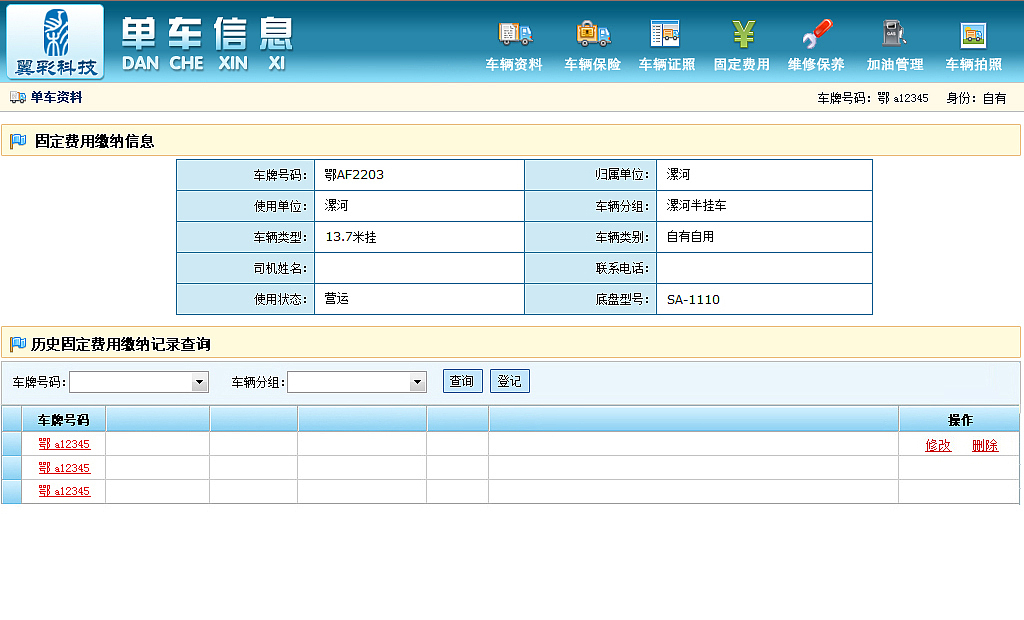Open the third 鄂 a12345 record link
Image resolution: width=1024 pixels, height=620 pixels.
(64, 491)
